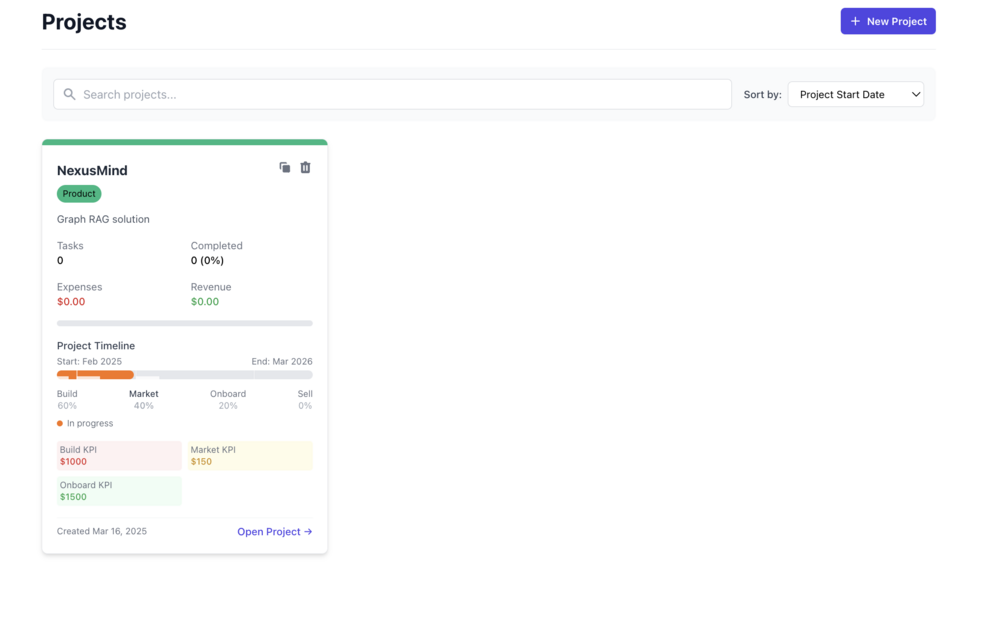Viewport: 1005px width, 627px height.
Task: Click the End: Mar 2026 date
Action: pos(282,362)
